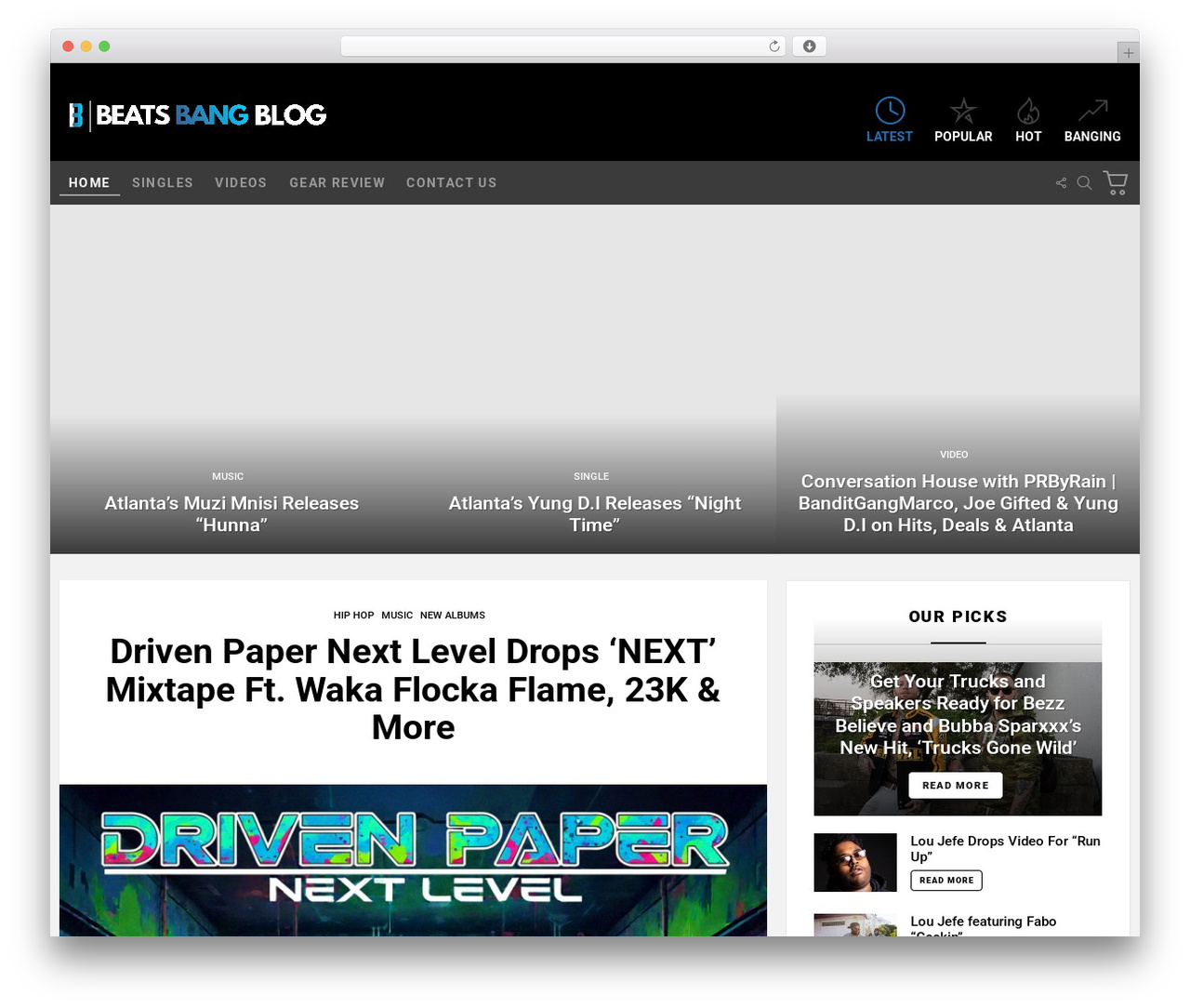The width and height of the screenshot is (1190, 1008).
Task: Open the search magnifier icon
Action: click(x=1084, y=183)
